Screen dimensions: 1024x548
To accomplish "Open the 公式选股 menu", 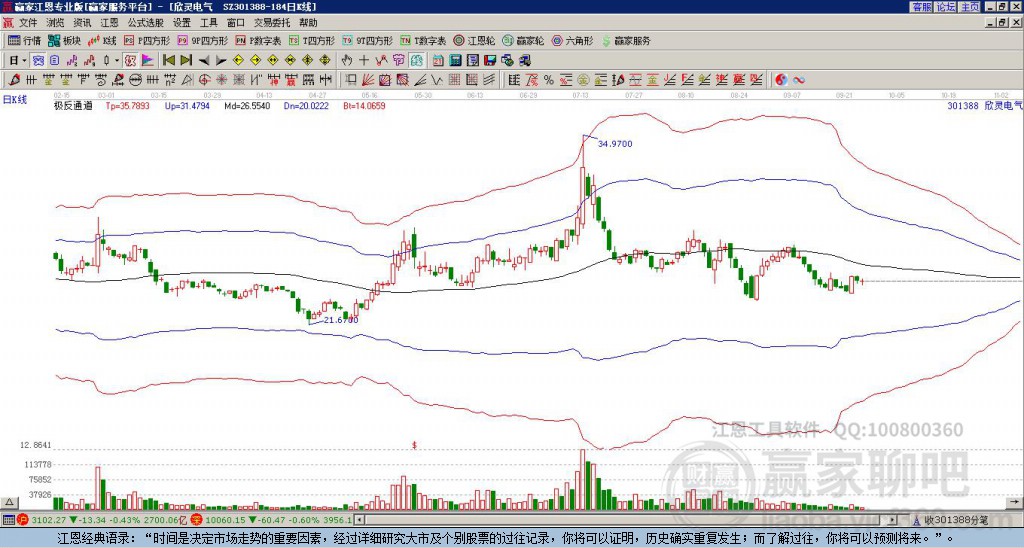I will pos(146,23).
